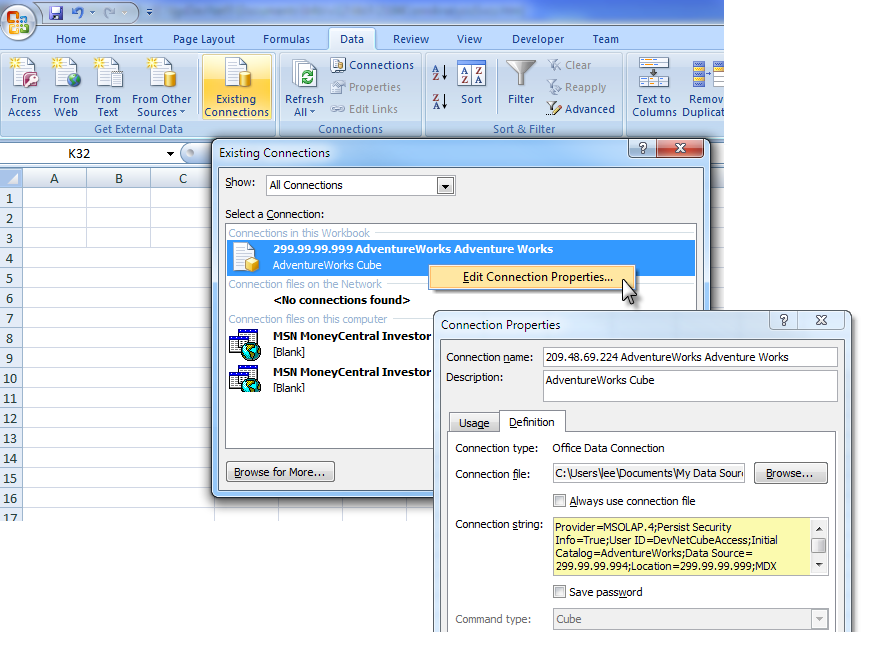
Task: Toggle the Filter funnel button
Action: (x=521, y=82)
